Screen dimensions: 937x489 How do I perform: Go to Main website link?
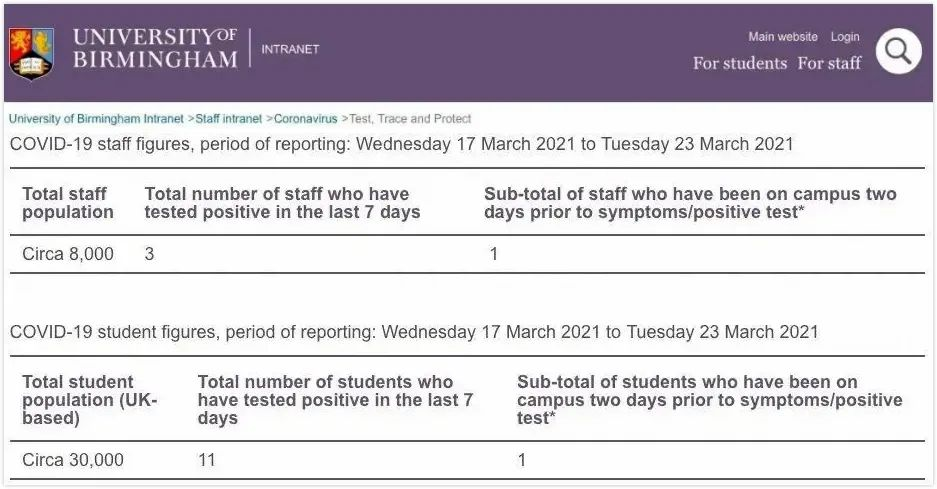(x=783, y=36)
